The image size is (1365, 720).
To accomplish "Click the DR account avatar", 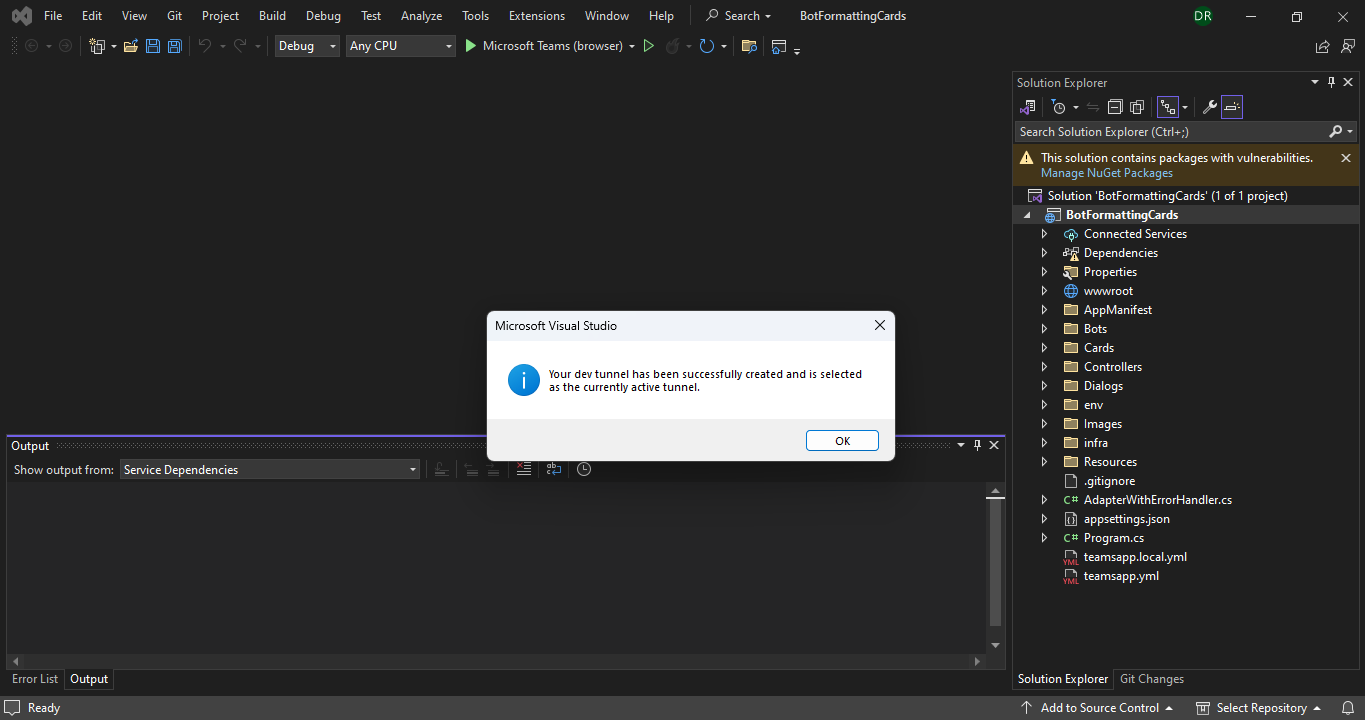I will coord(1203,16).
